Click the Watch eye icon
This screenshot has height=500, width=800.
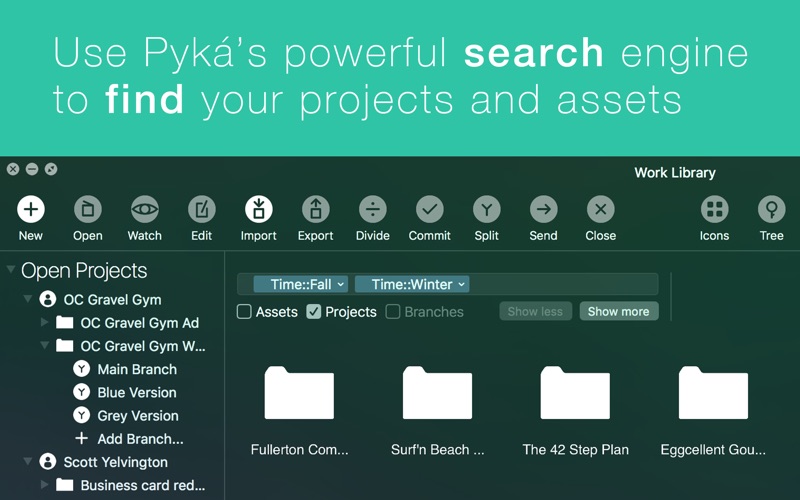click(145, 209)
